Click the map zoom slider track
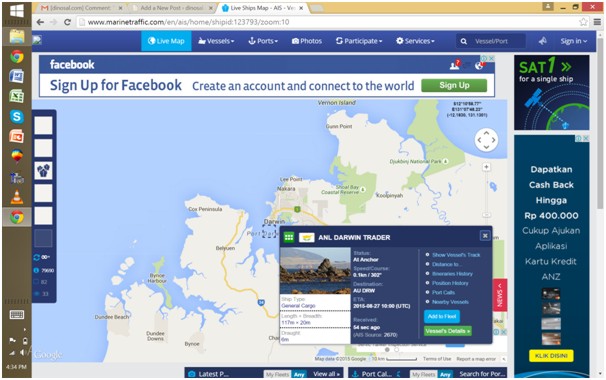The height and width of the screenshot is (380, 606). point(487,191)
